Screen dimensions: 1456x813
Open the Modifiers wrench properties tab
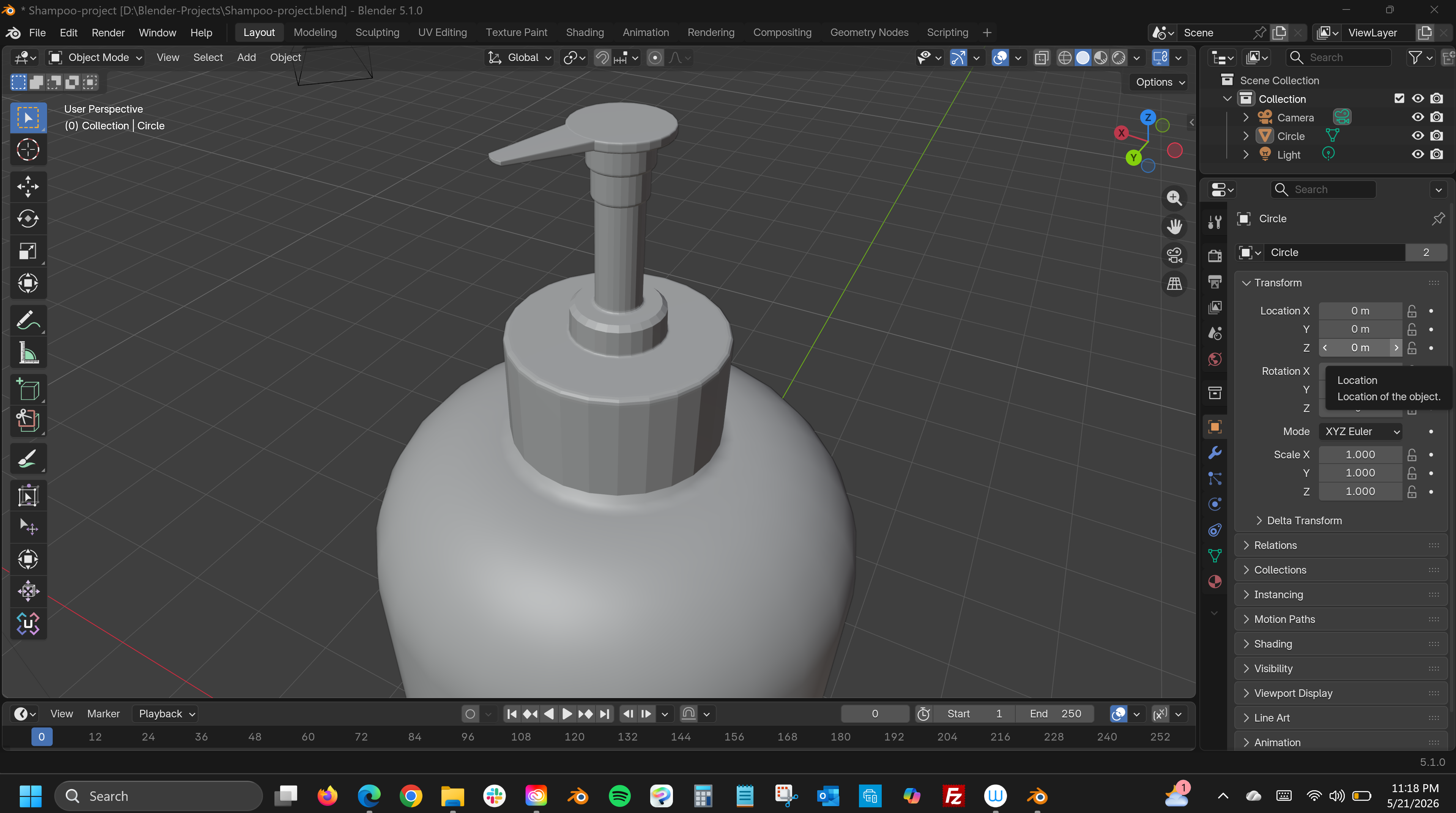point(1215,453)
